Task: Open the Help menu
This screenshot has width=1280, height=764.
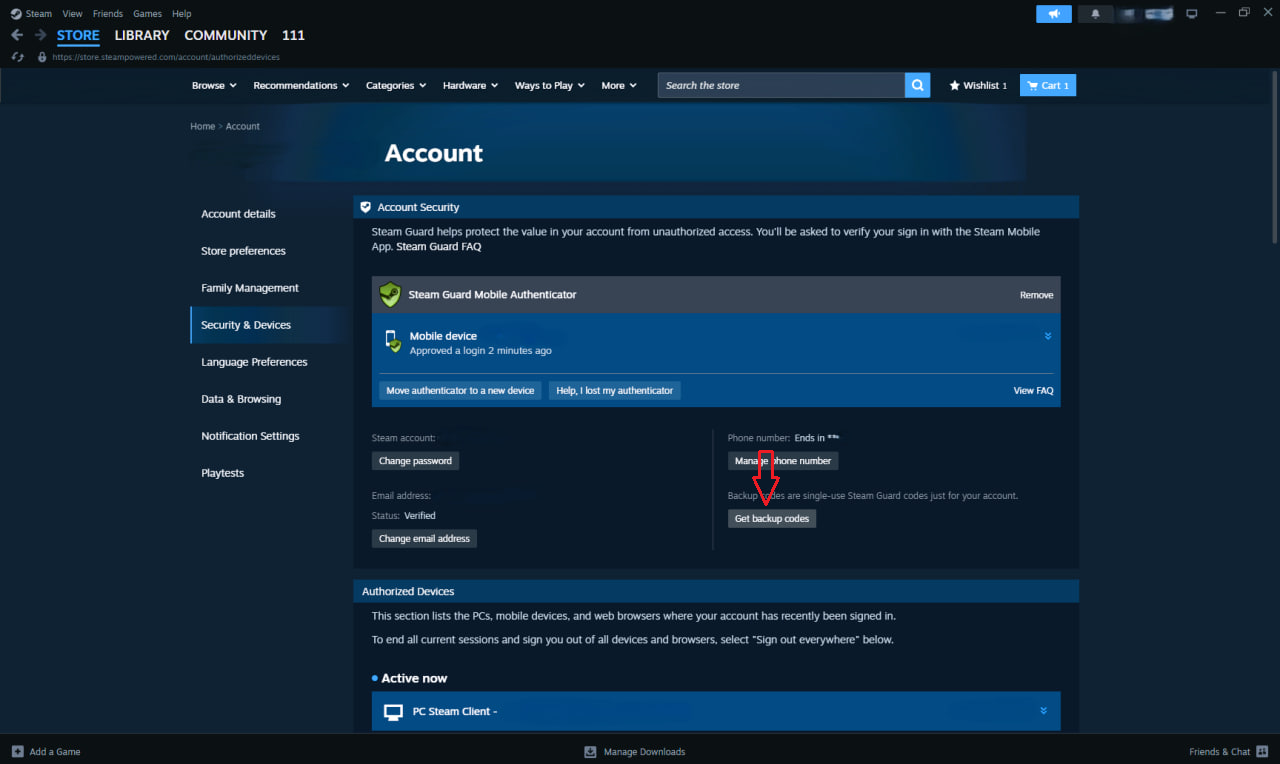Action: 181,14
